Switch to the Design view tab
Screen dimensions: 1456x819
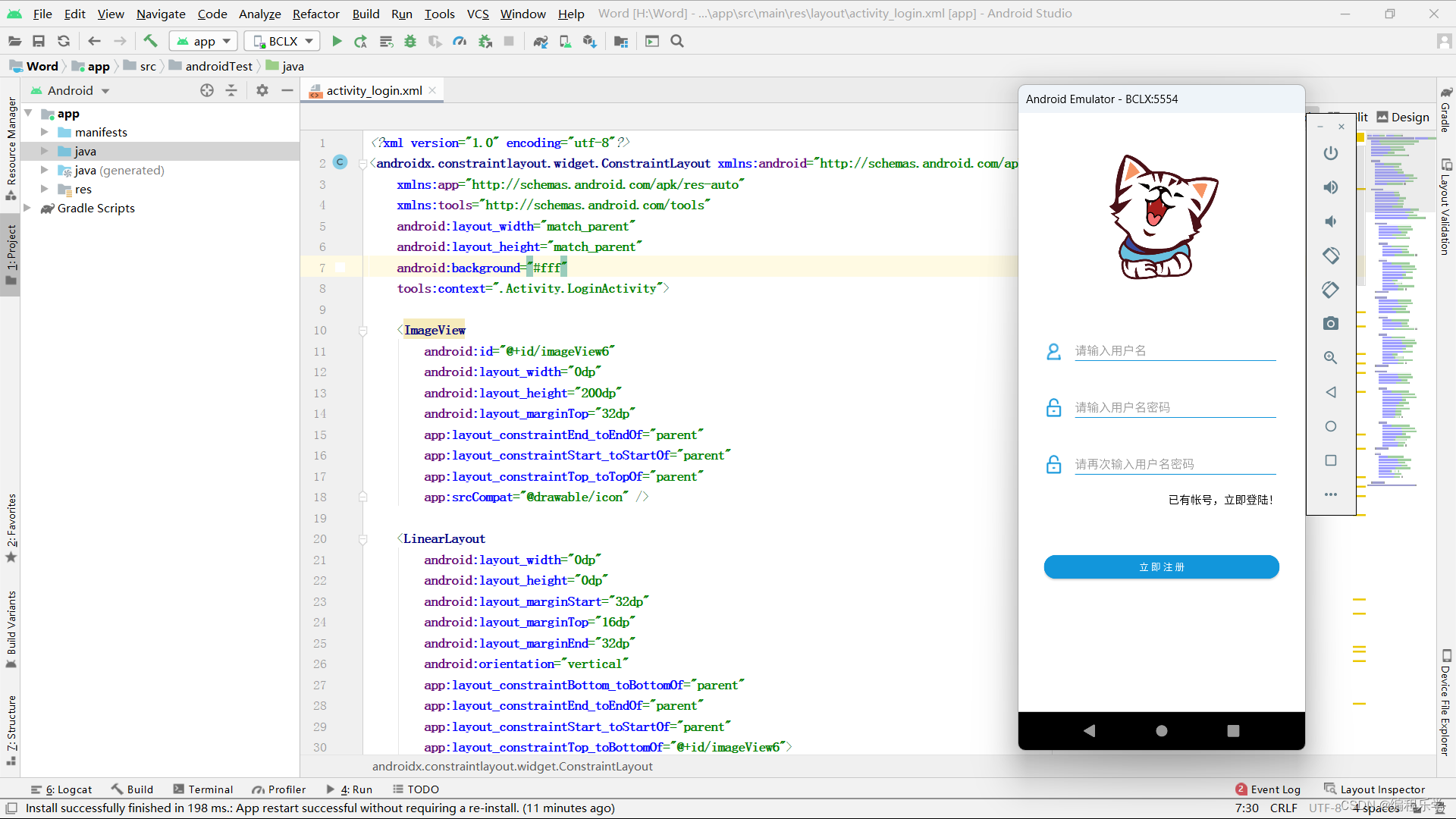tap(1403, 117)
